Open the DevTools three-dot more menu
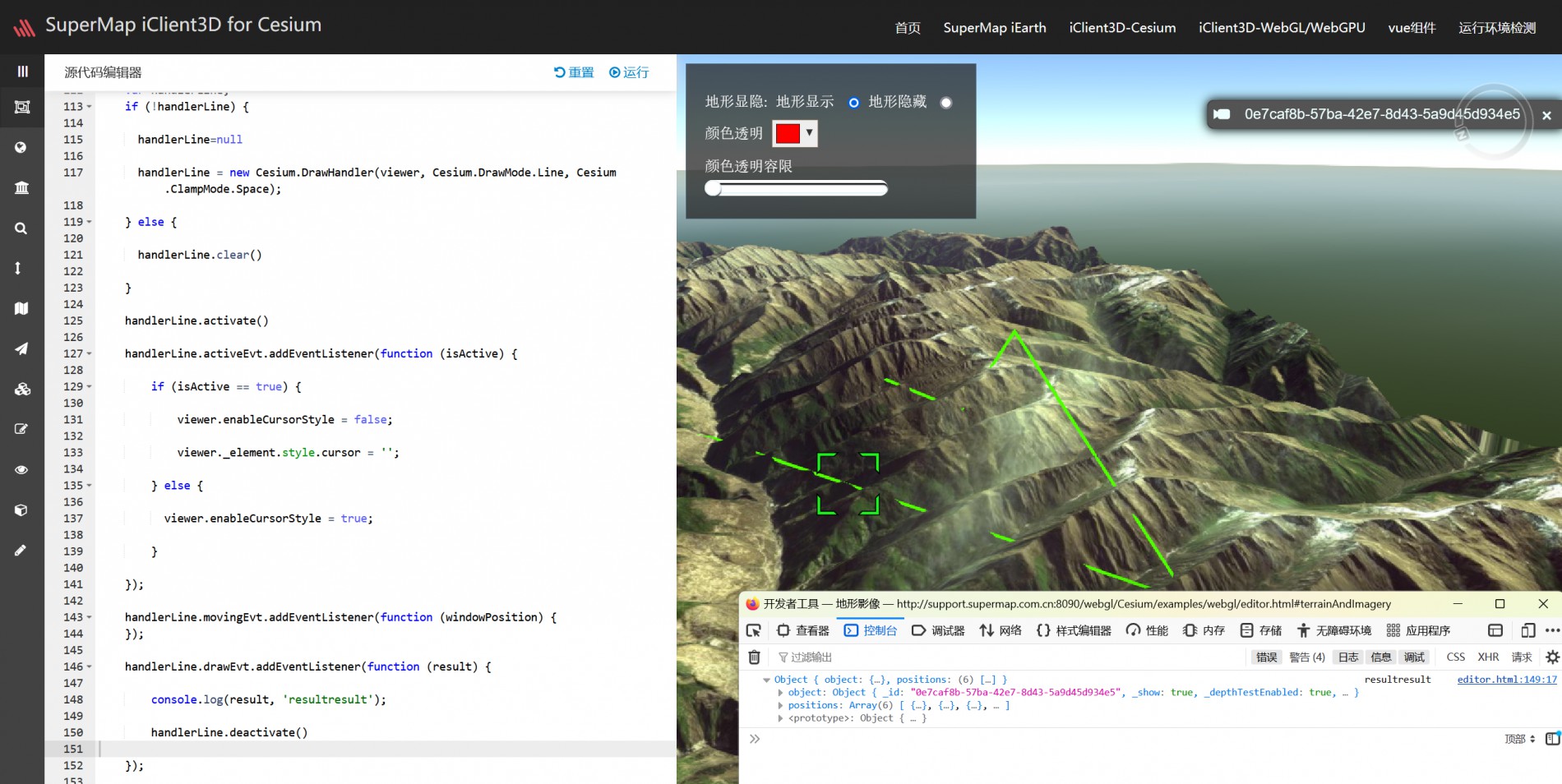The image size is (1562, 784). (1552, 630)
